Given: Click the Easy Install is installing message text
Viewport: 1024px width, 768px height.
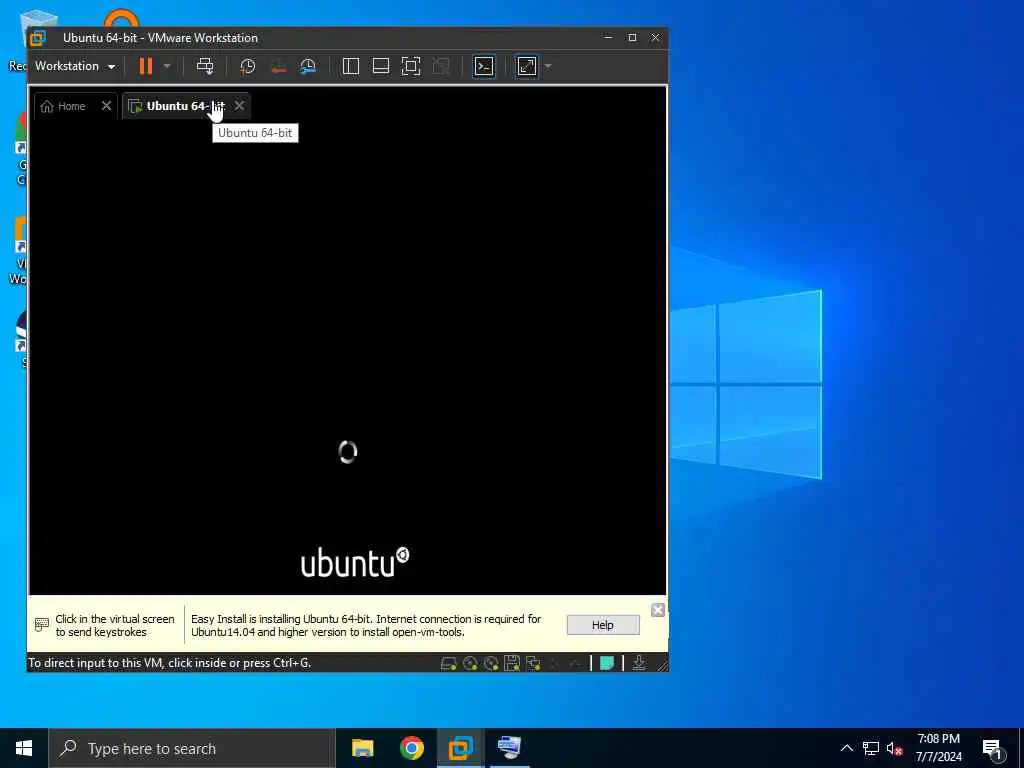Looking at the screenshot, I should (x=366, y=625).
